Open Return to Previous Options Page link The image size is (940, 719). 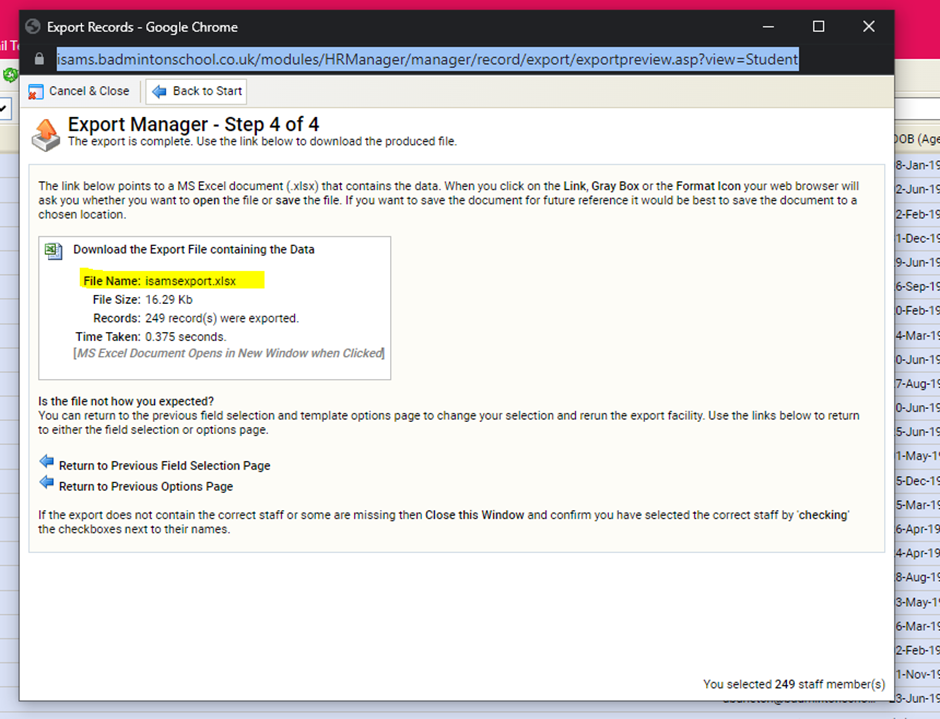(x=146, y=487)
